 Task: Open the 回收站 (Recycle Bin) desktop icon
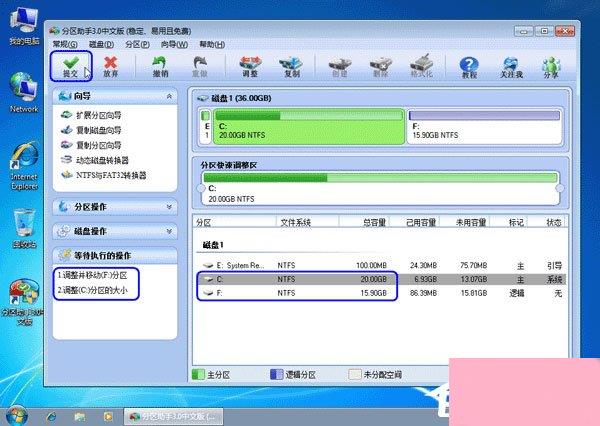pyautogui.click(x=24, y=228)
